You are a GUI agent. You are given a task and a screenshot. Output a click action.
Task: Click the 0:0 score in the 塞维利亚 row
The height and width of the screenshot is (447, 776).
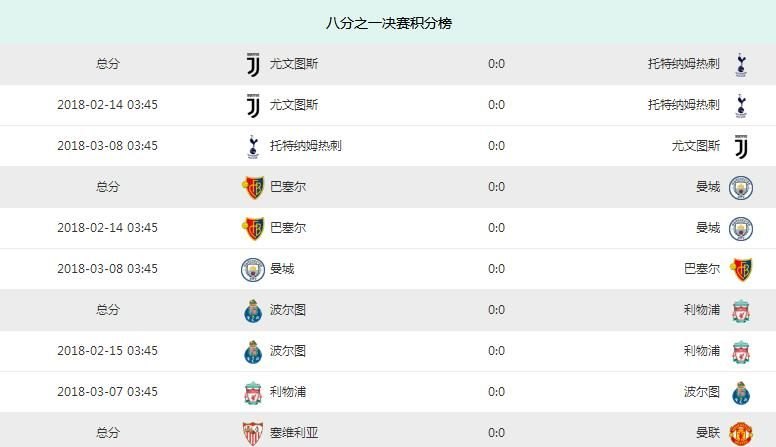(496, 433)
